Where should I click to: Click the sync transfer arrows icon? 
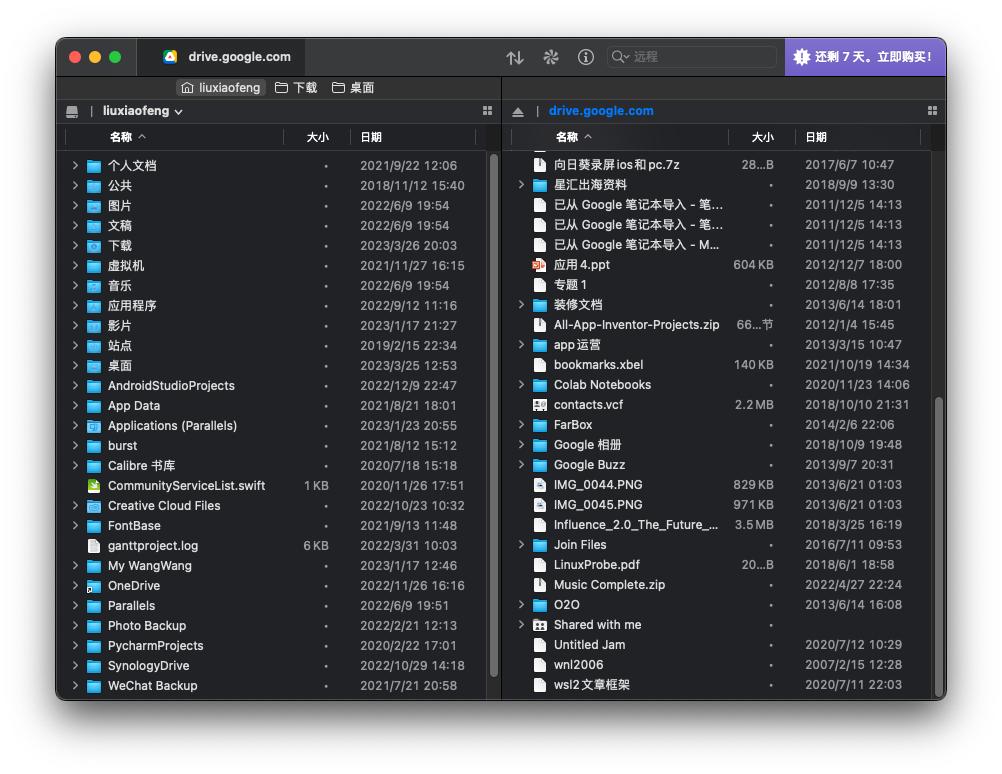[x=514, y=58]
